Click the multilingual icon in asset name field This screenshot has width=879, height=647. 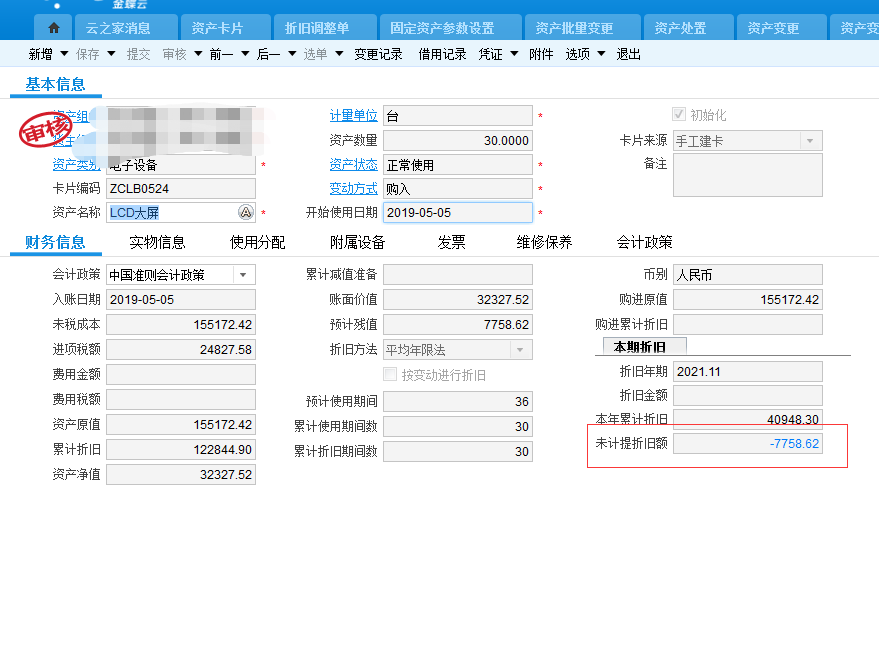click(246, 213)
